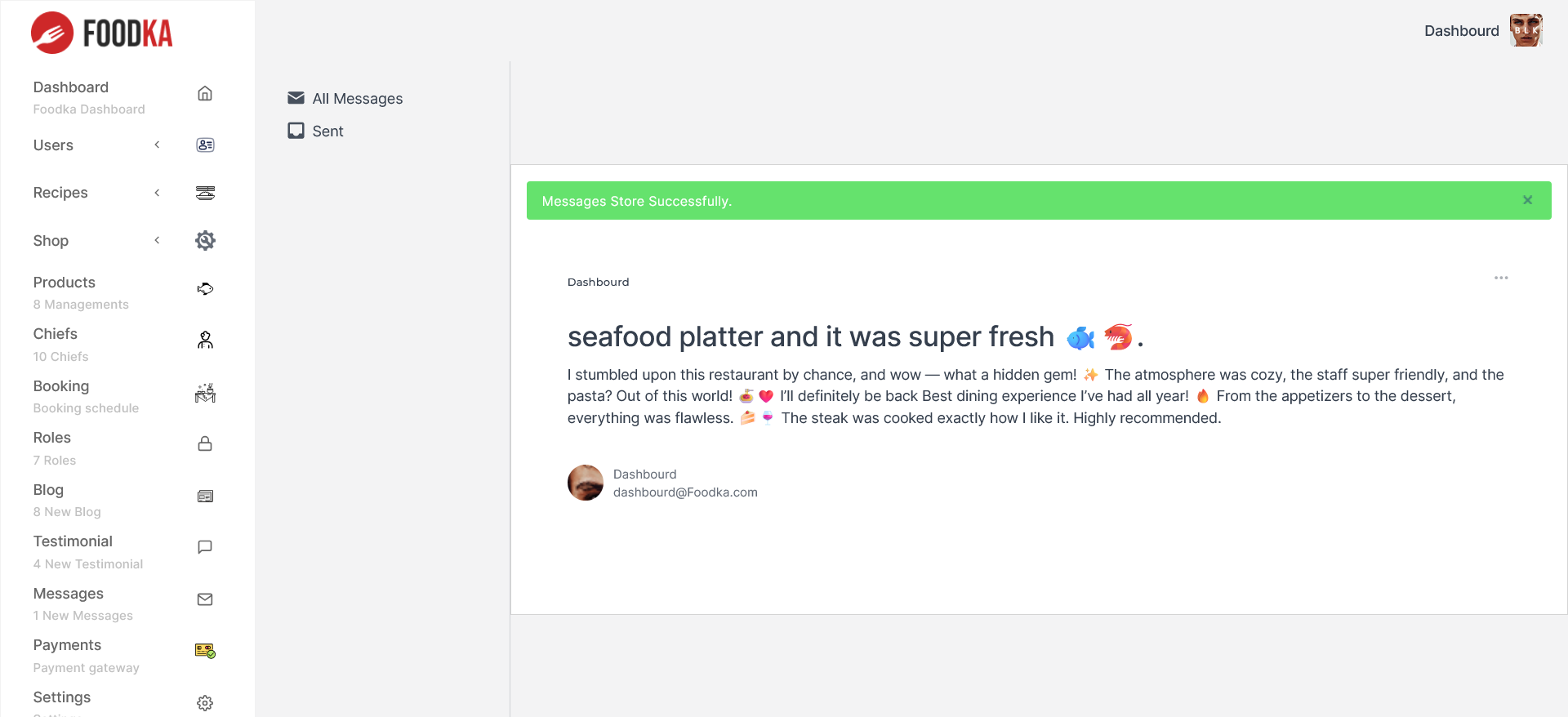Click the Messages envelope icon in sidebar
This screenshot has width=1568, height=717.
205,599
